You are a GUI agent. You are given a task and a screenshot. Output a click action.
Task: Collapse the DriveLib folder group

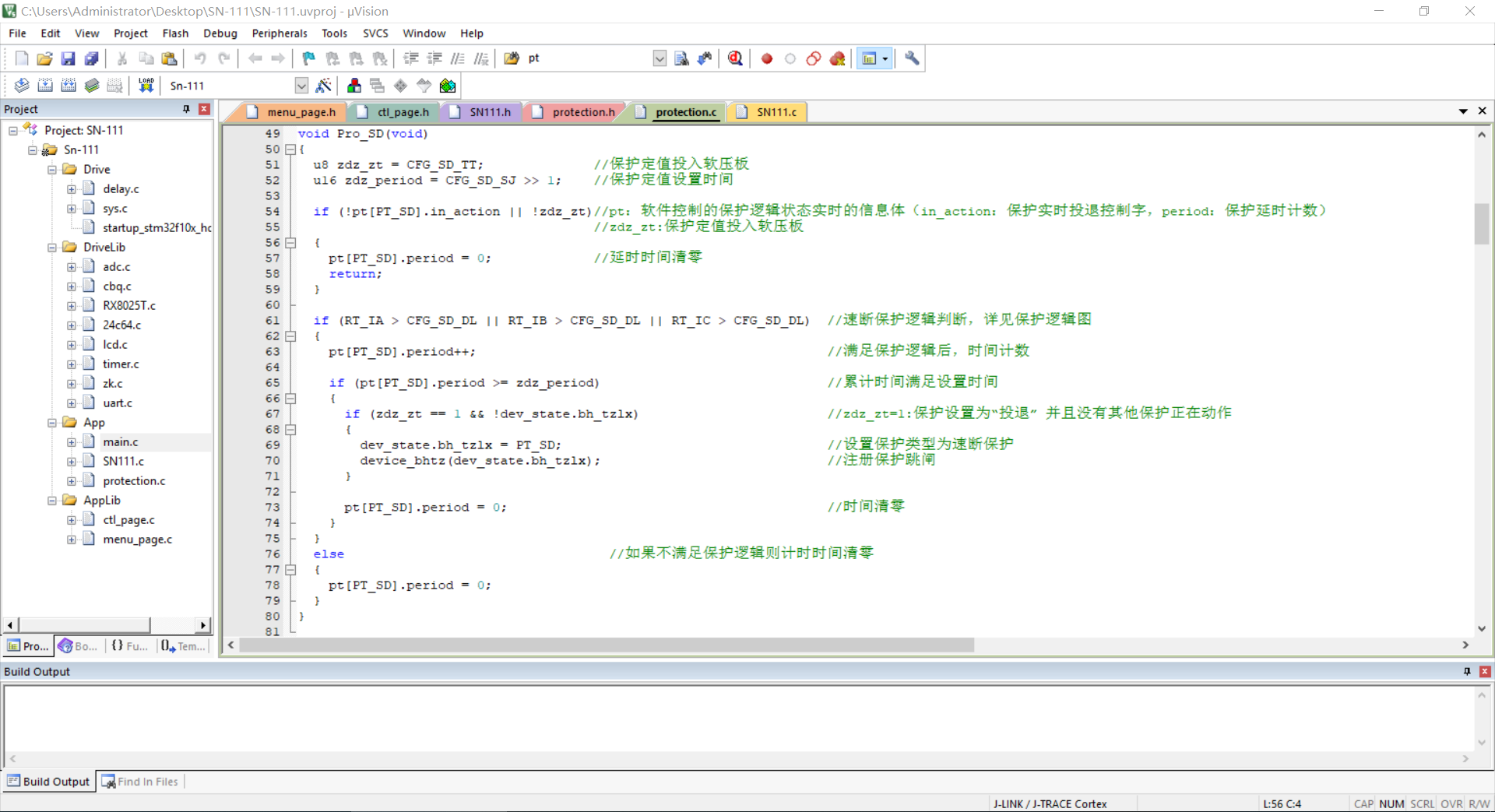(52, 248)
